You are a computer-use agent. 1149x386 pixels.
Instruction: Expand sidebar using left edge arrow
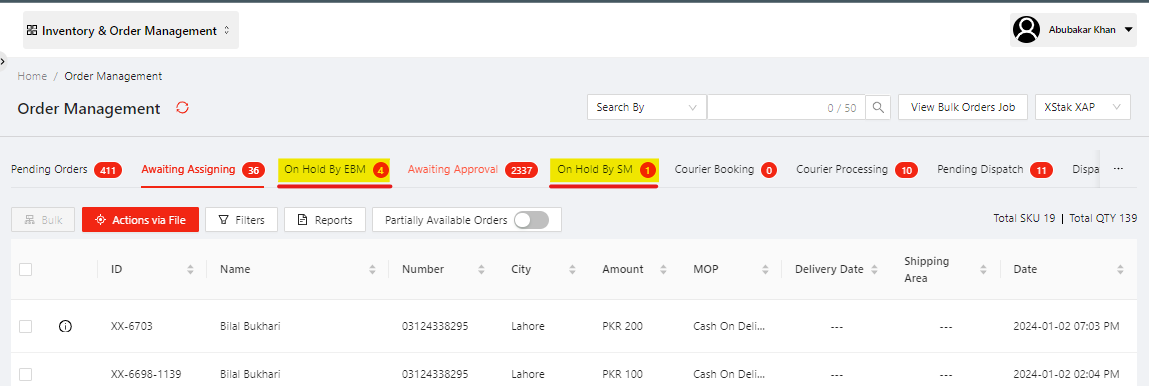coord(3,61)
